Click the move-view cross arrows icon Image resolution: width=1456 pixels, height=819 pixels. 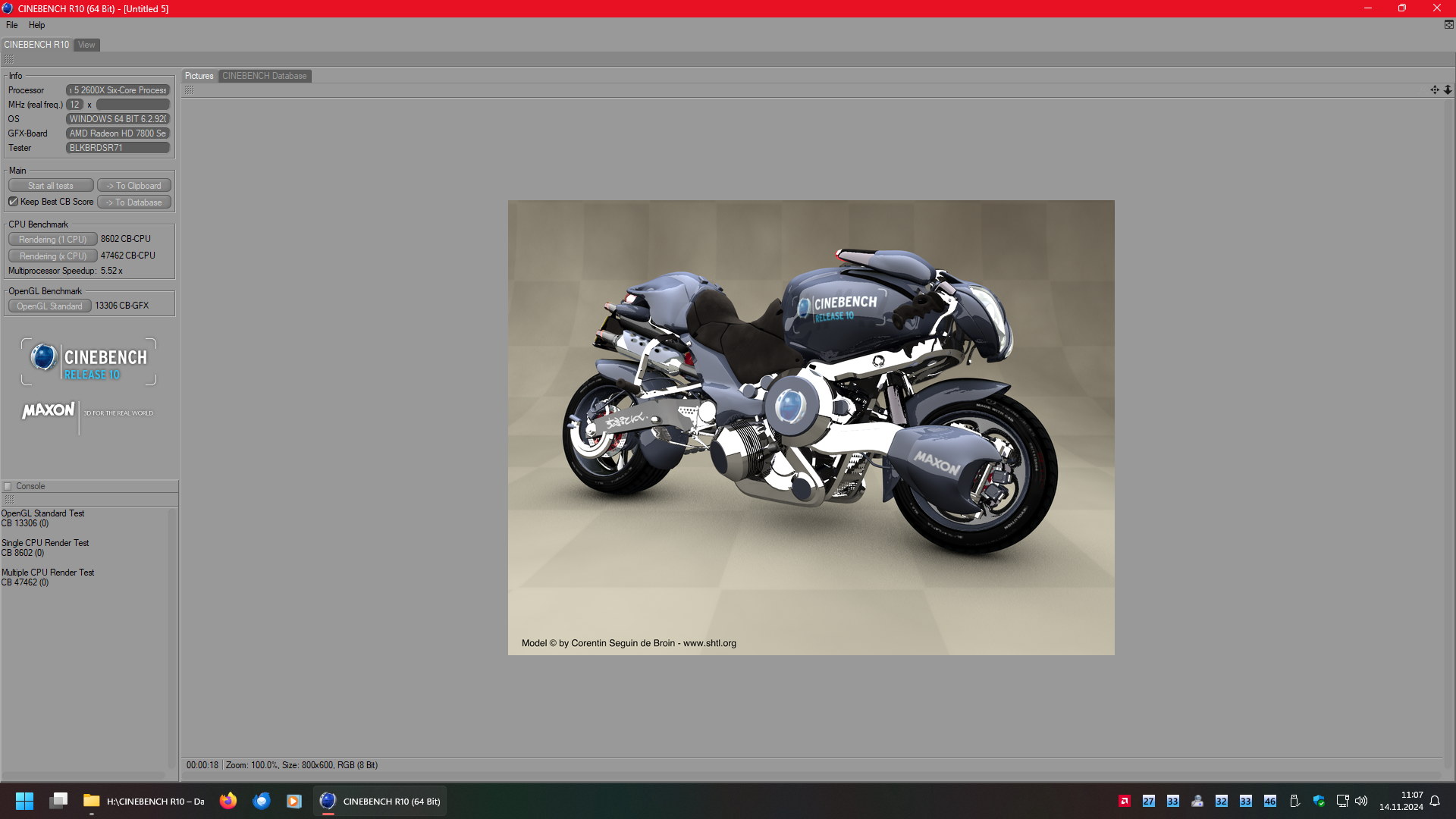coord(1434,89)
